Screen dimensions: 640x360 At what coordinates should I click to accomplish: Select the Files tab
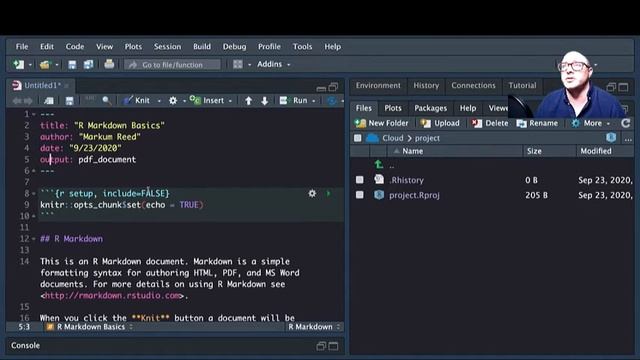point(363,108)
